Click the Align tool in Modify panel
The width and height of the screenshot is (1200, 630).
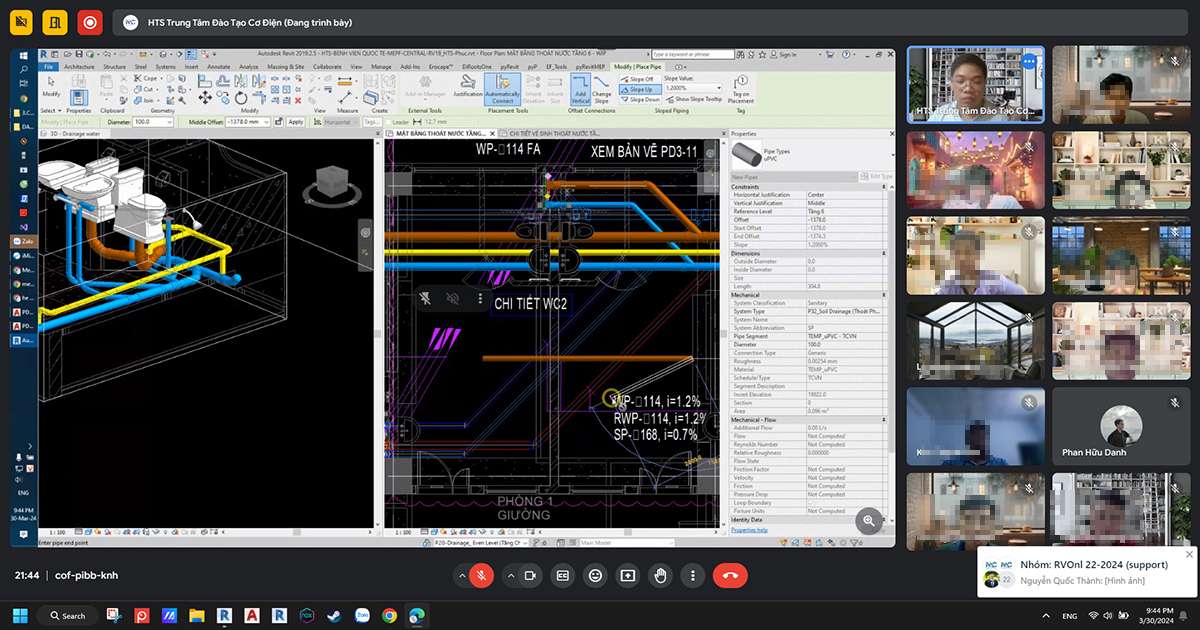click(x=205, y=83)
